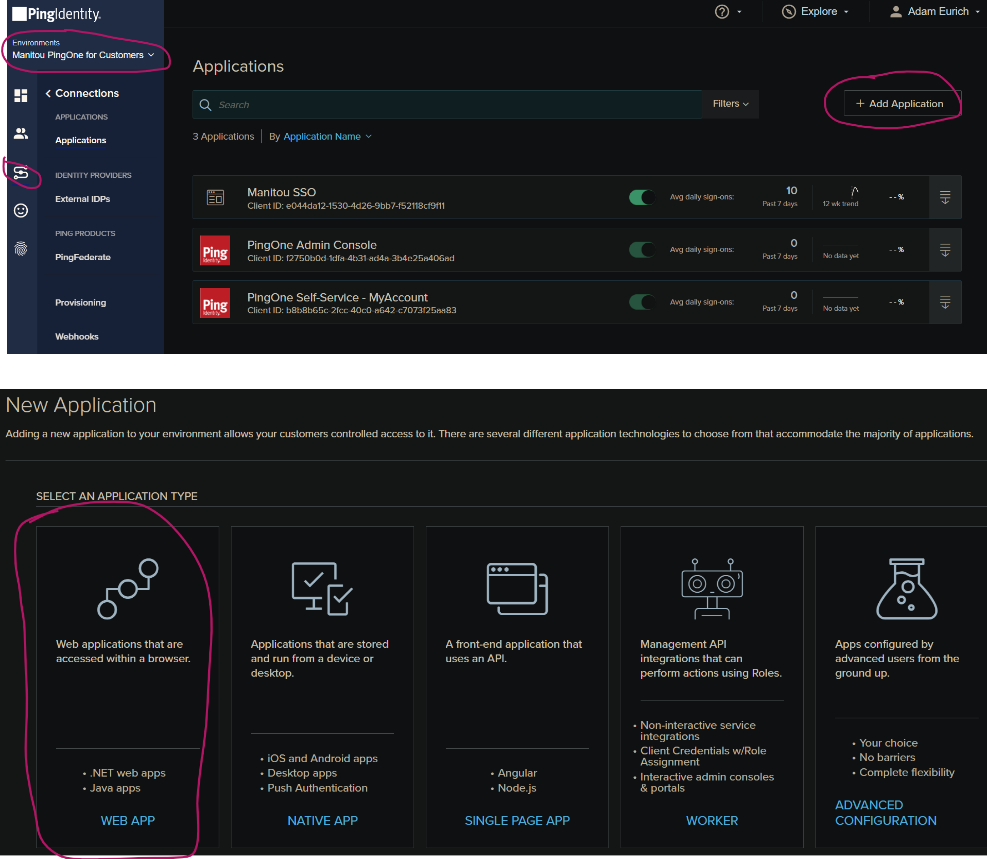Screen dimensions: 988x859
Task: Toggle the PingOne Admin Console switch
Action: [642, 250]
